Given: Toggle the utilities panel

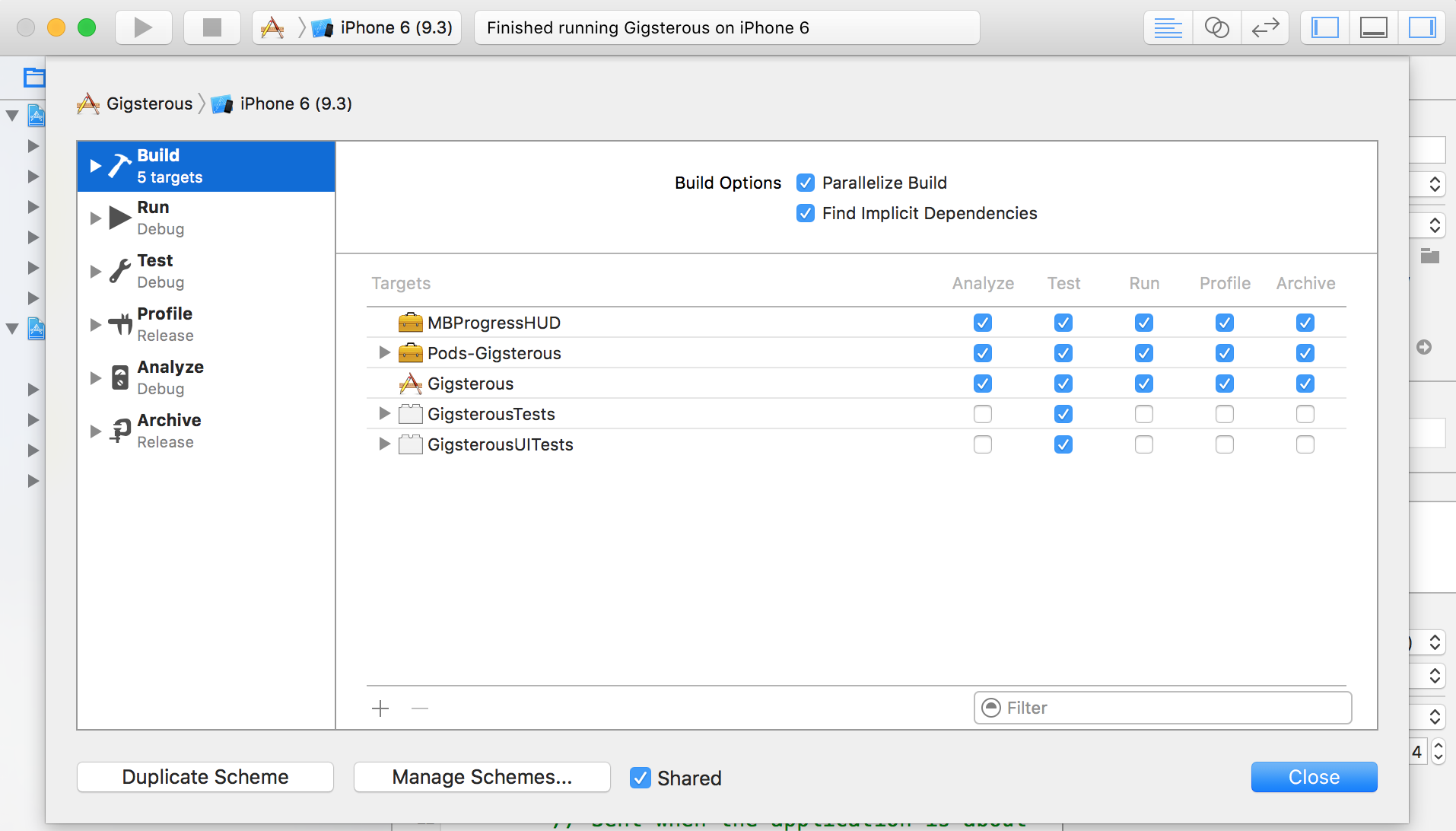Looking at the screenshot, I should point(1422,28).
